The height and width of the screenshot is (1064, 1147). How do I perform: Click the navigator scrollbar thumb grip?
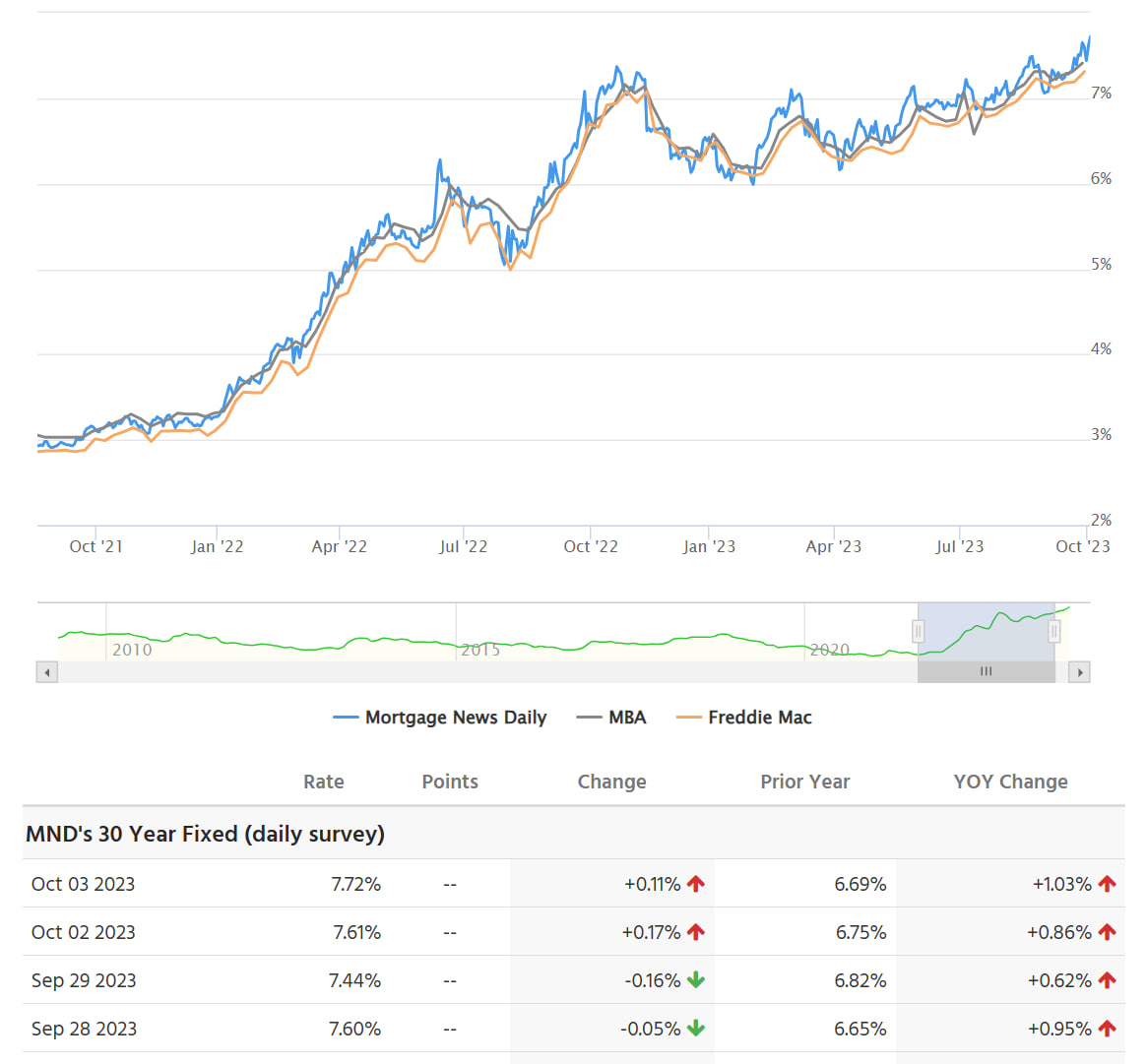987,671
